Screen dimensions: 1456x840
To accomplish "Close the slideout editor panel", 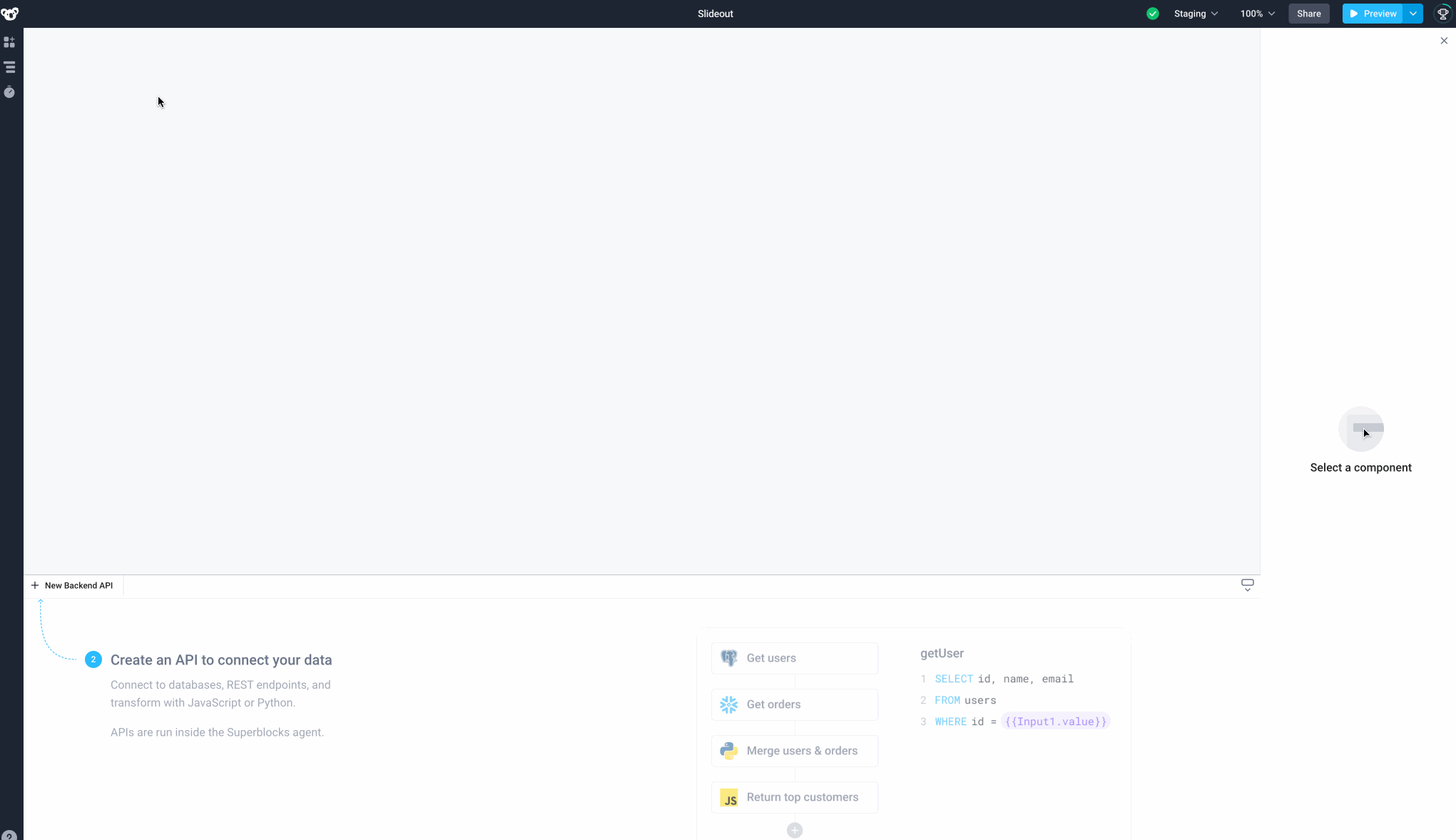I will (x=1444, y=41).
